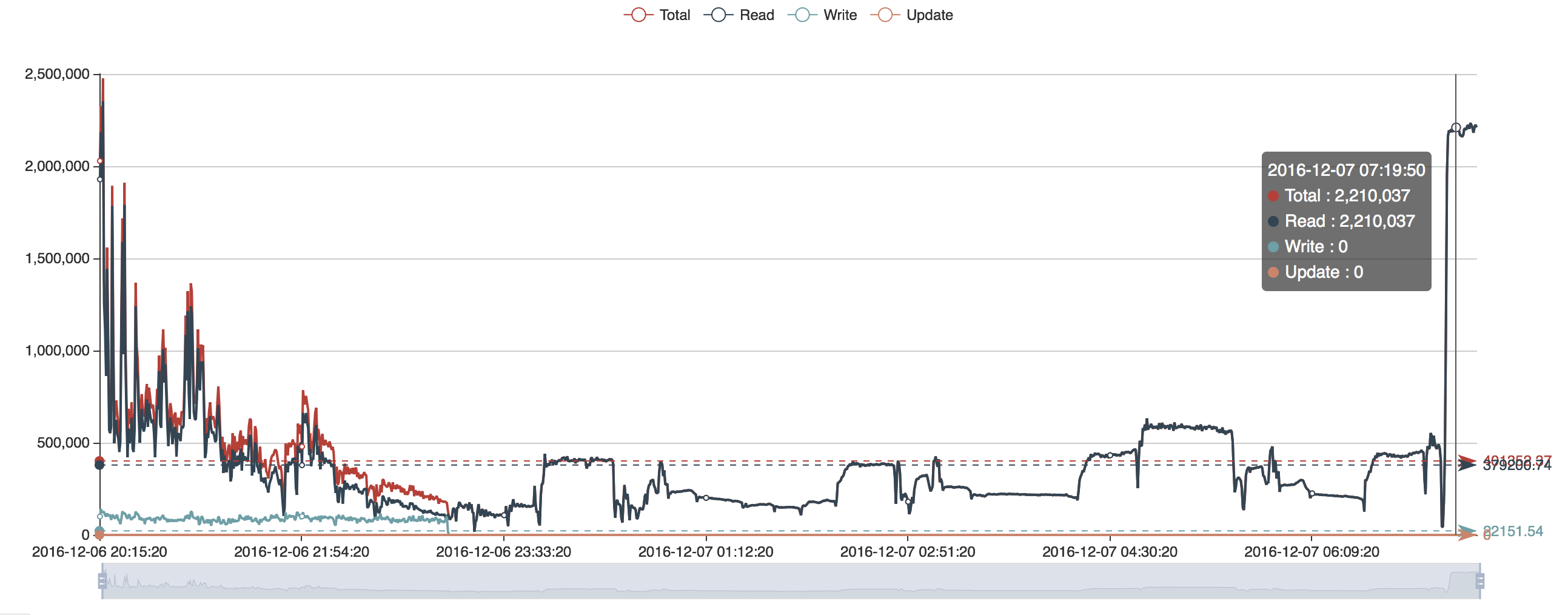Viewport: 1568px width, 615px height.
Task: Click the teal Write legend marker icon
Action: tap(802, 15)
